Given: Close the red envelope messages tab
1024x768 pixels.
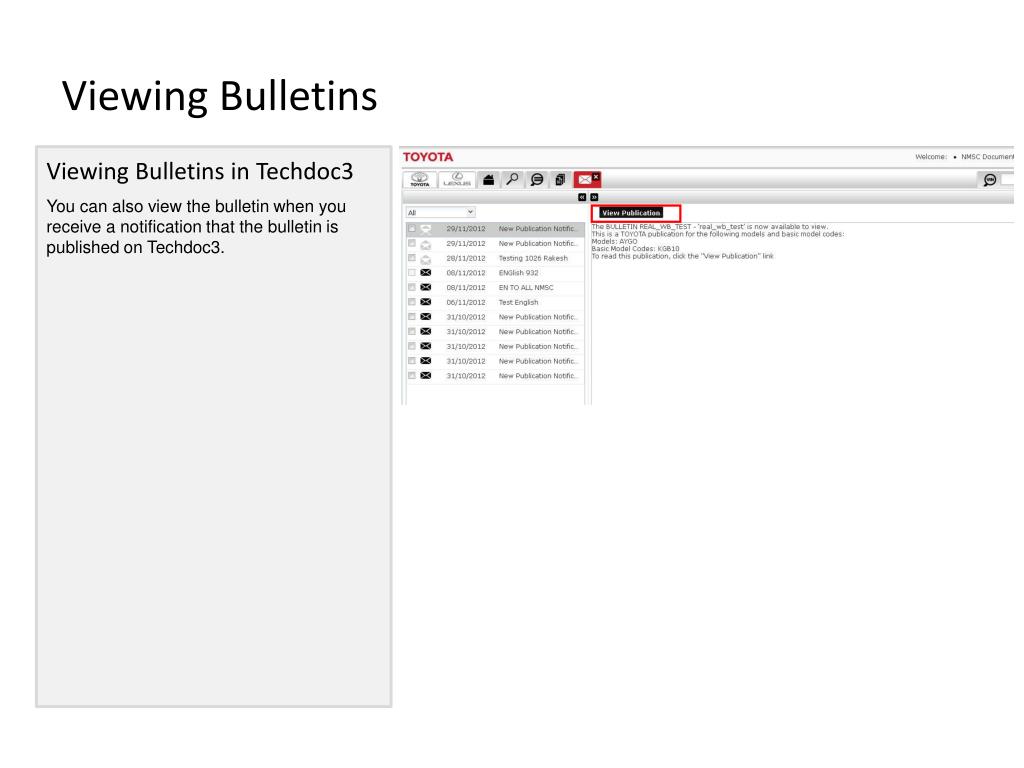Looking at the screenshot, I should pyautogui.click(x=596, y=176).
